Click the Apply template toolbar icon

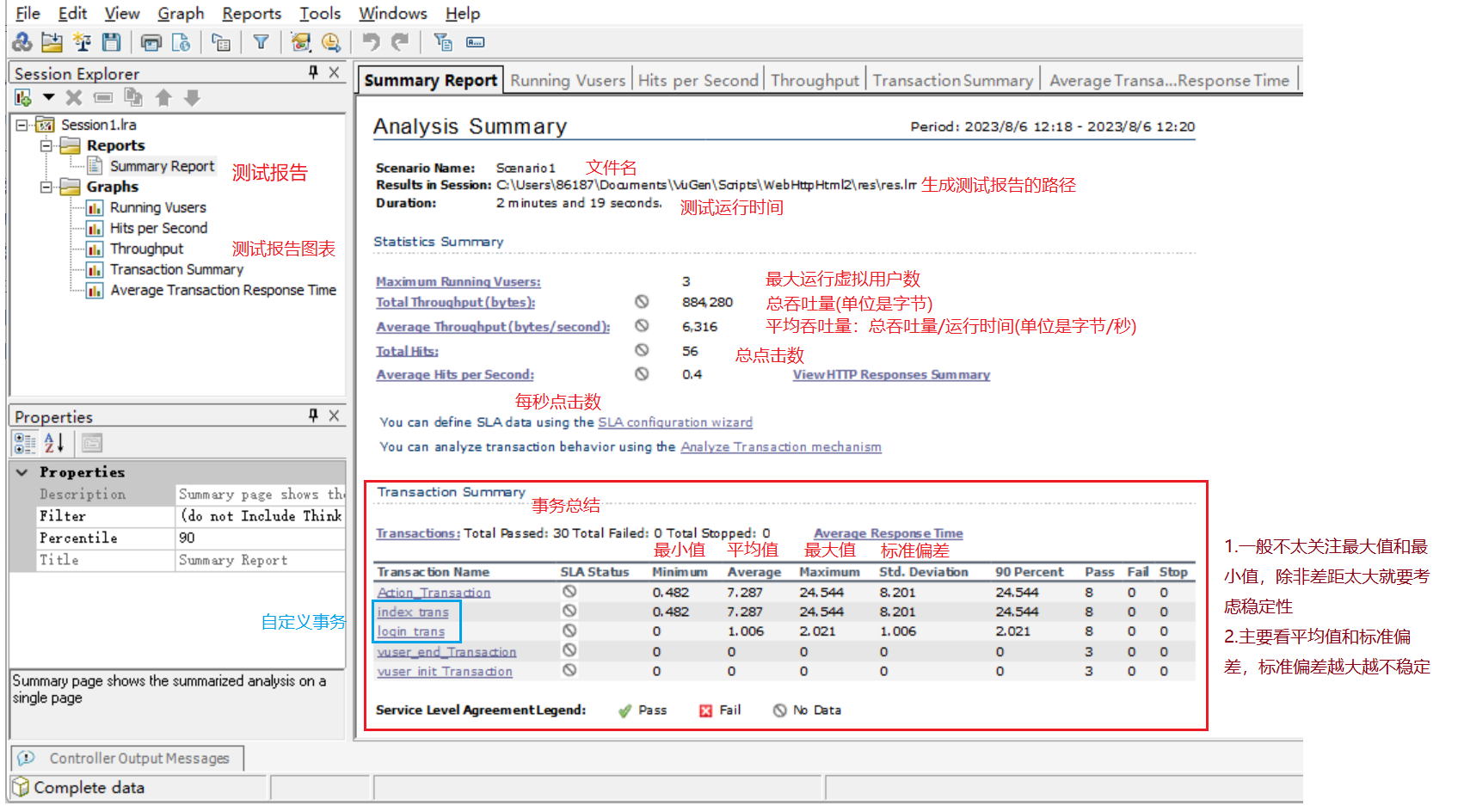[300, 42]
